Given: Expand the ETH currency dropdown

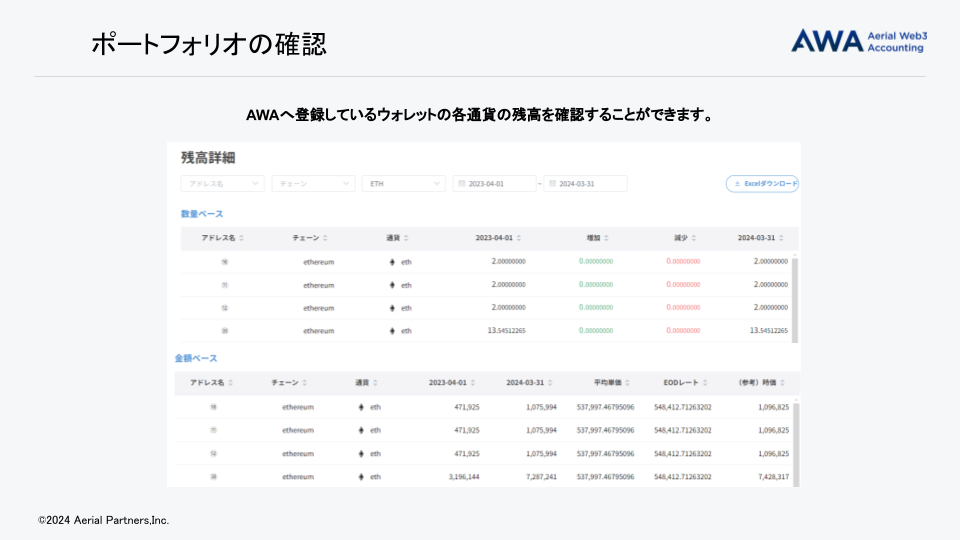Looking at the screenshot, I should pyautogui.click(x=403, y=184).
